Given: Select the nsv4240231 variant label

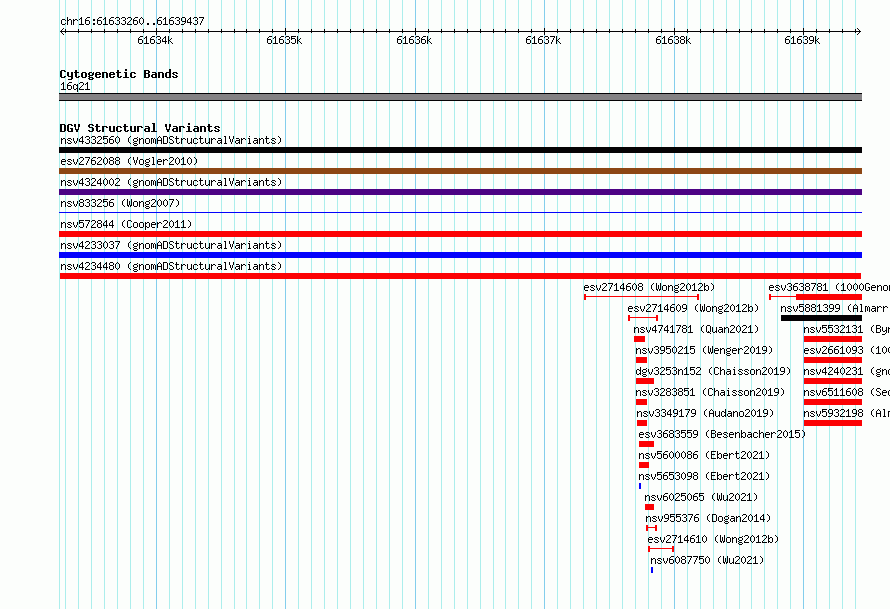Looking at the screenshot, I should 846,371.
